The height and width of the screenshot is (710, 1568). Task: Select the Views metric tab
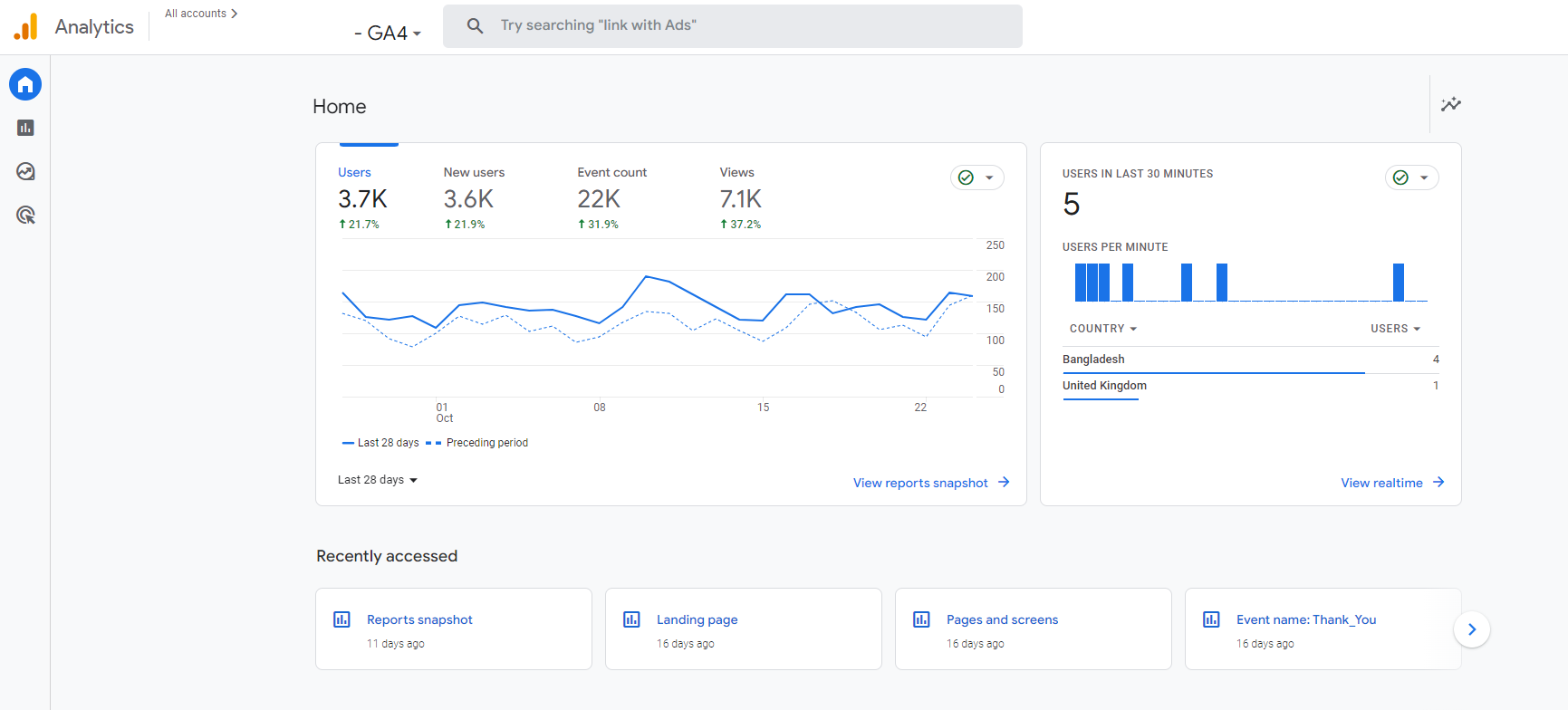pyautogui.click(x=740, y=197)
